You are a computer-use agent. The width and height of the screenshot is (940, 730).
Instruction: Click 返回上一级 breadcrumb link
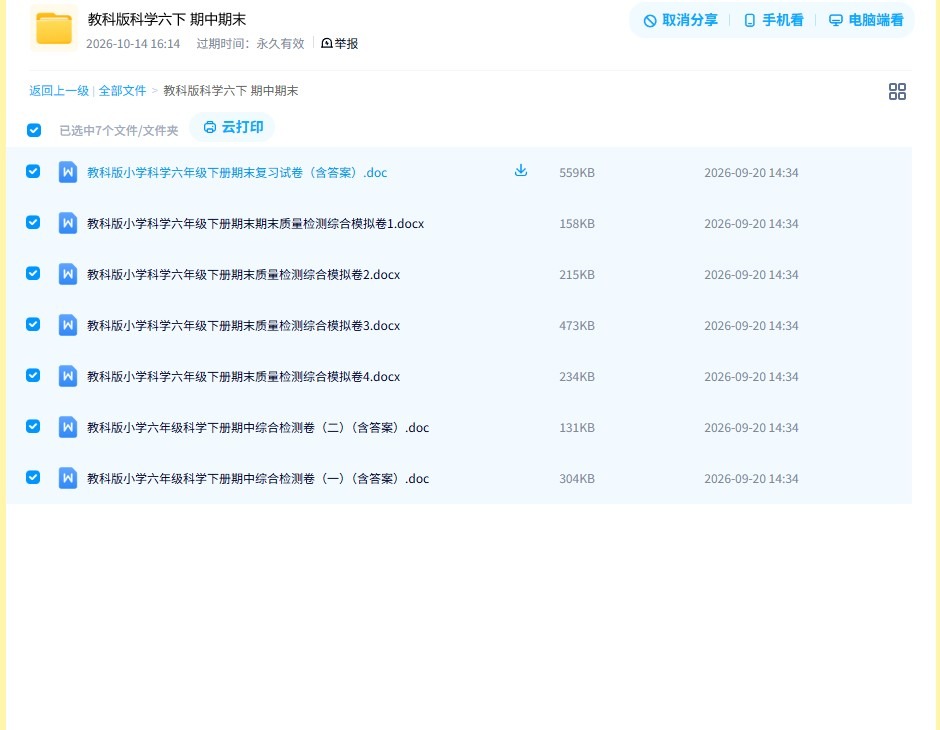coord(59,91)
